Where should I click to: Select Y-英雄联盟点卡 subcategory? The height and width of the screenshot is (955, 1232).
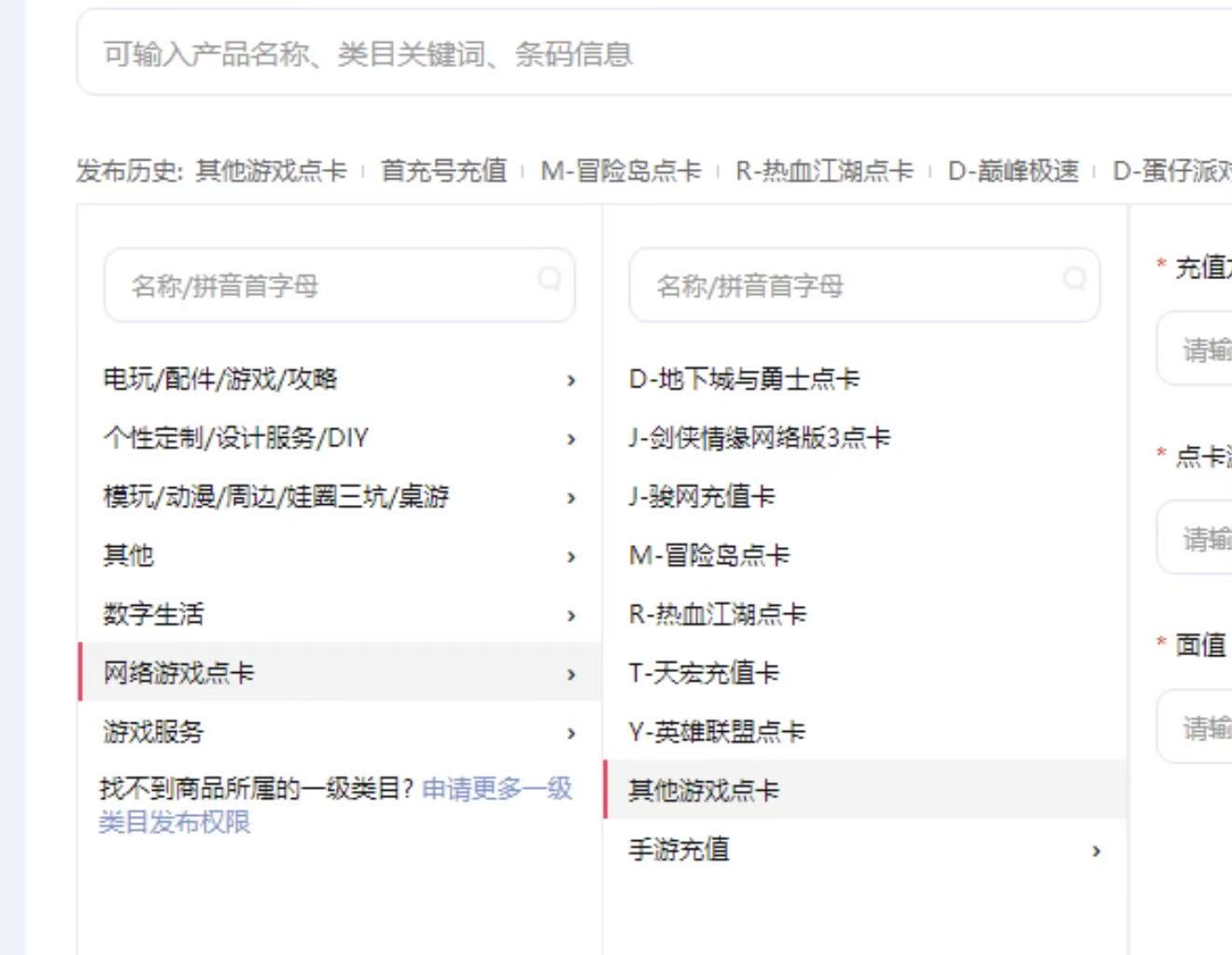(865, 733)
